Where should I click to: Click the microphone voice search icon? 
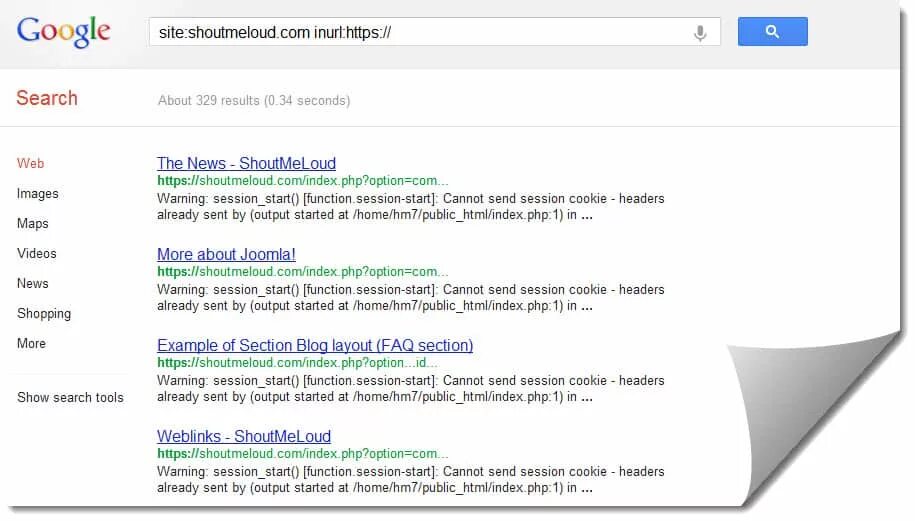pyautogui.click(x=700, y=33)
